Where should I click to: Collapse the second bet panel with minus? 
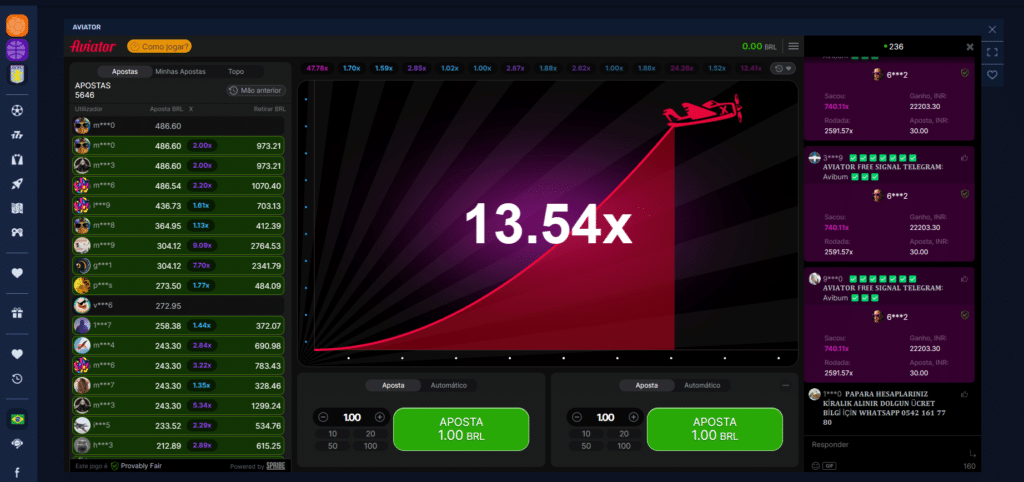pyautogui.click(x=785, y=385)
